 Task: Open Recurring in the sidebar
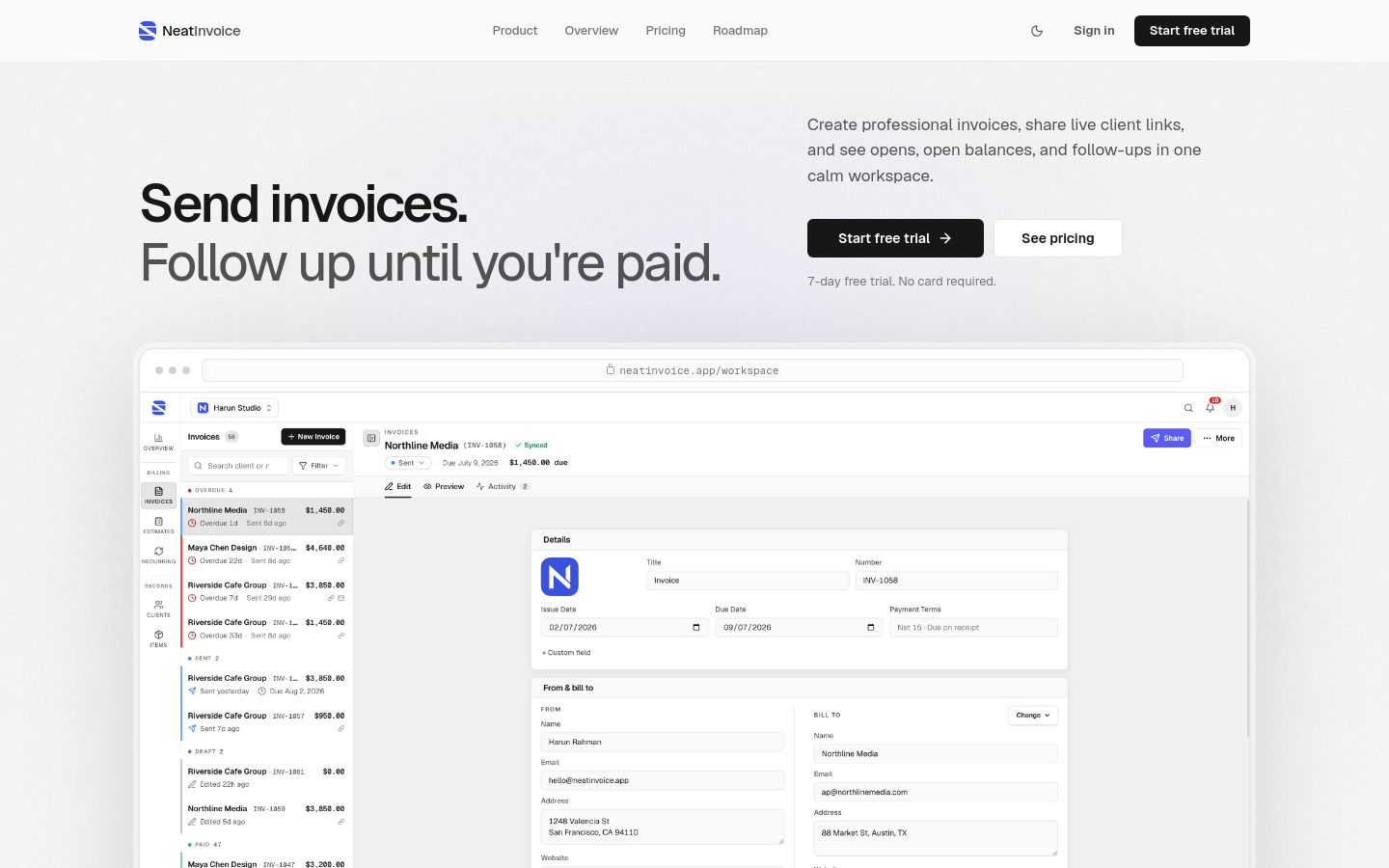point(158,555)
